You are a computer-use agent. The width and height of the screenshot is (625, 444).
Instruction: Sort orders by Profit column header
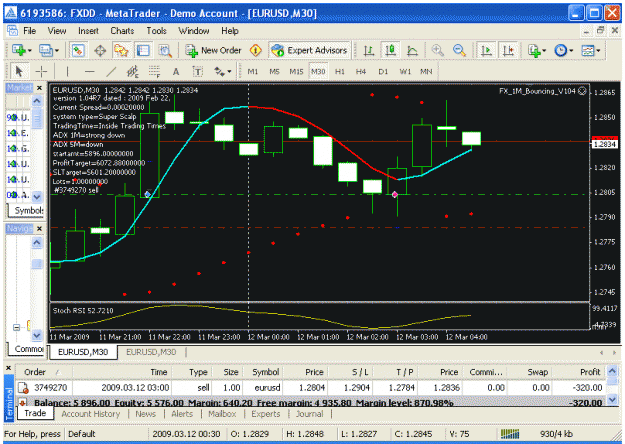(590, 372)
